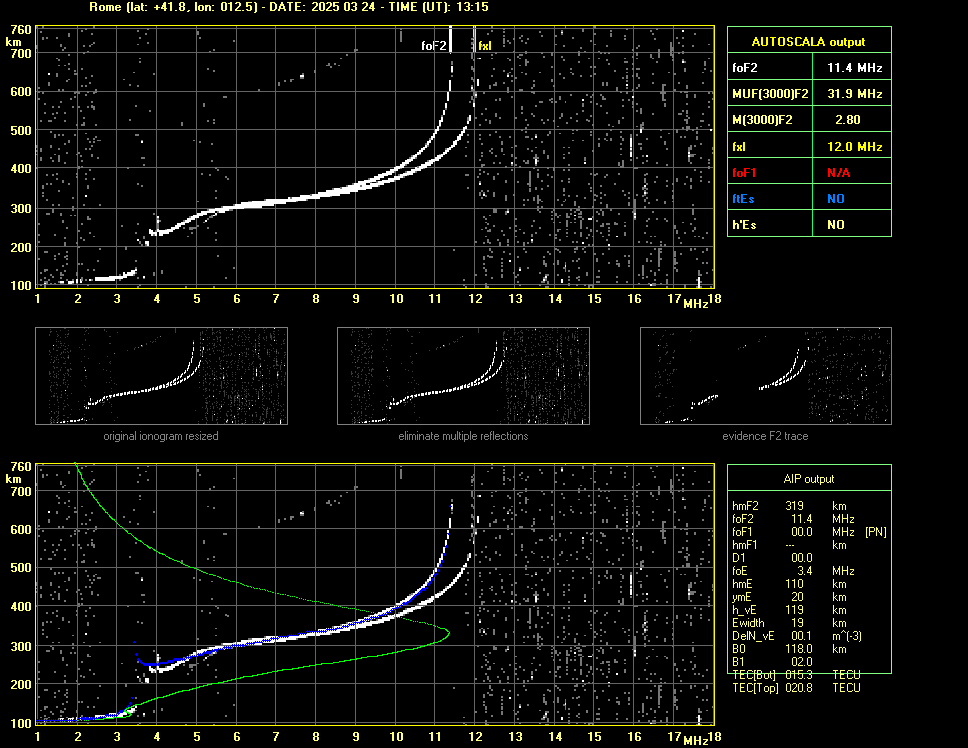Click the AIP output header
This screenshot has width=968, height=748.
pos(809,479)
